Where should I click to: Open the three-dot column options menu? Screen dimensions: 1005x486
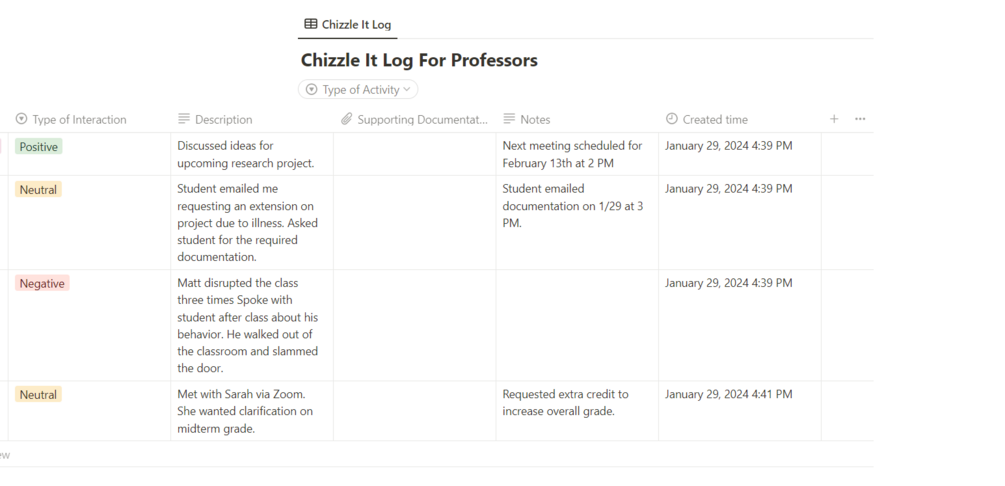[860, 119]
